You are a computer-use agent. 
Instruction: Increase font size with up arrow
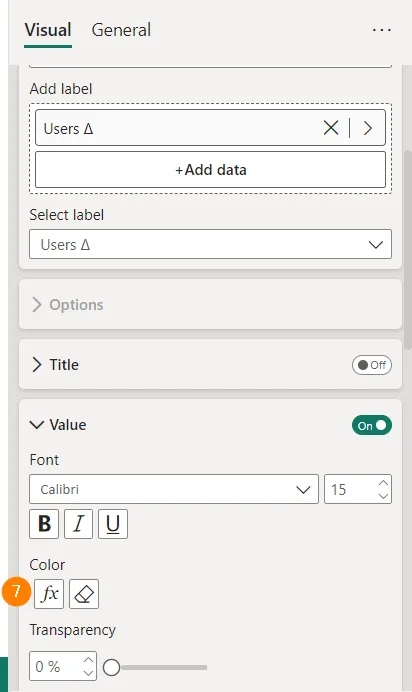(x=383, y=483)
